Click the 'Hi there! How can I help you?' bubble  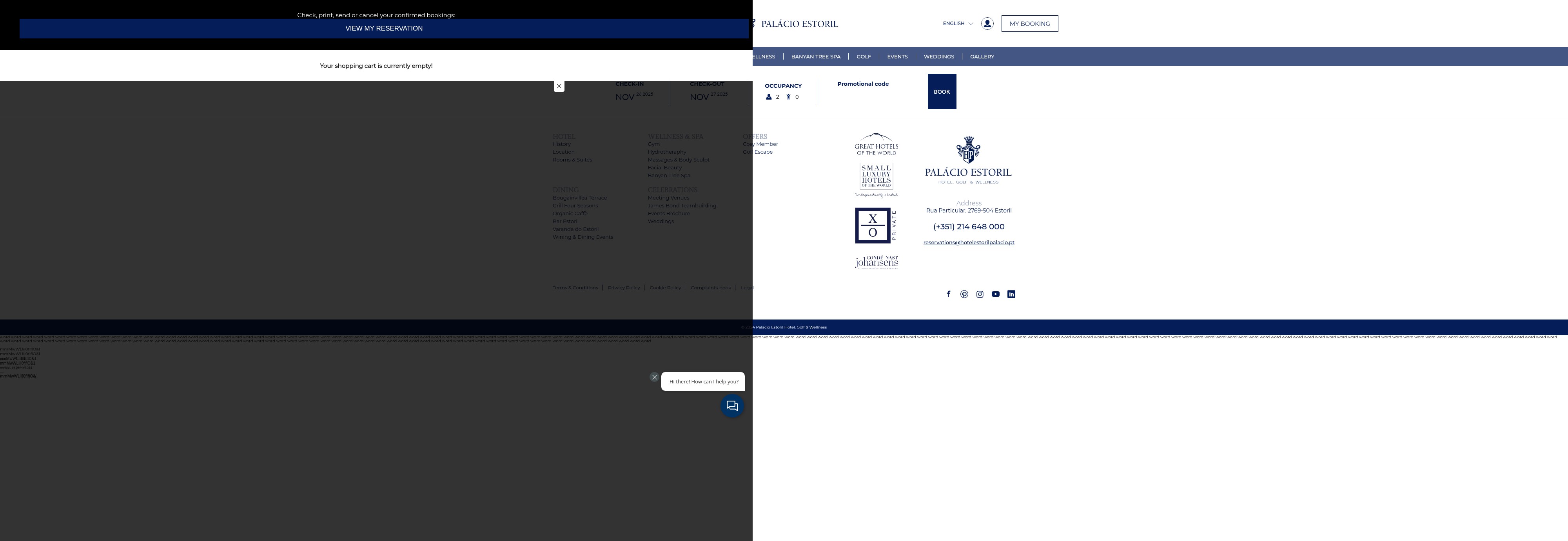(x=703, y=381)
